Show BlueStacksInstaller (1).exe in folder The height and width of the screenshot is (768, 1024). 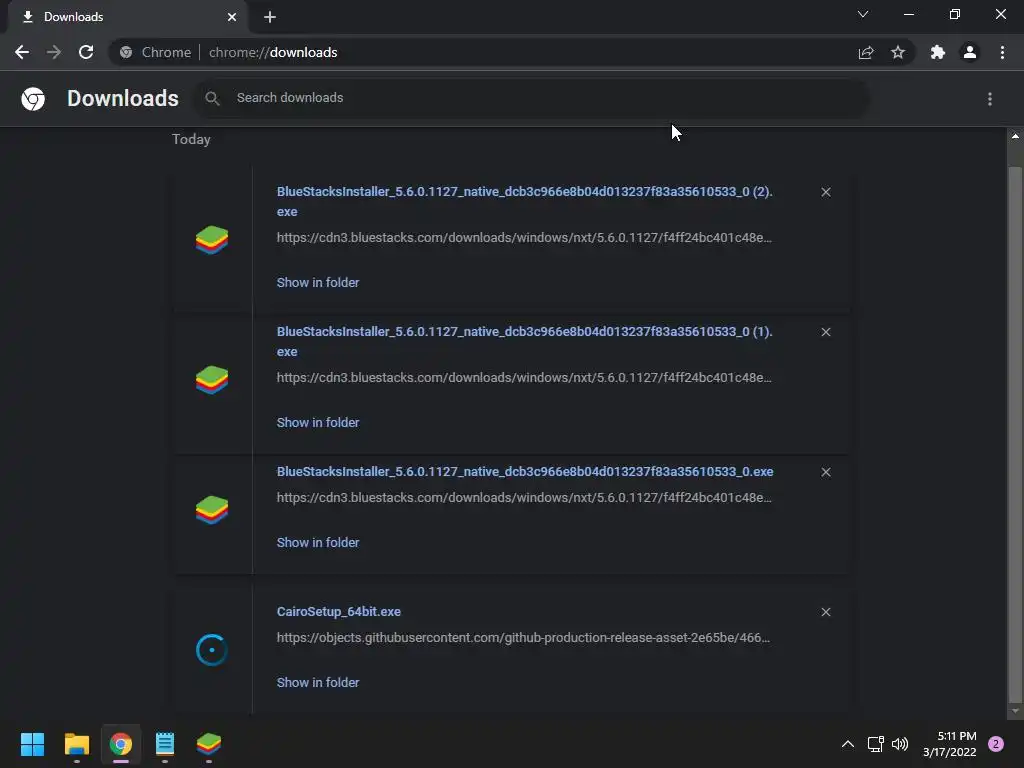pos(318,423)
